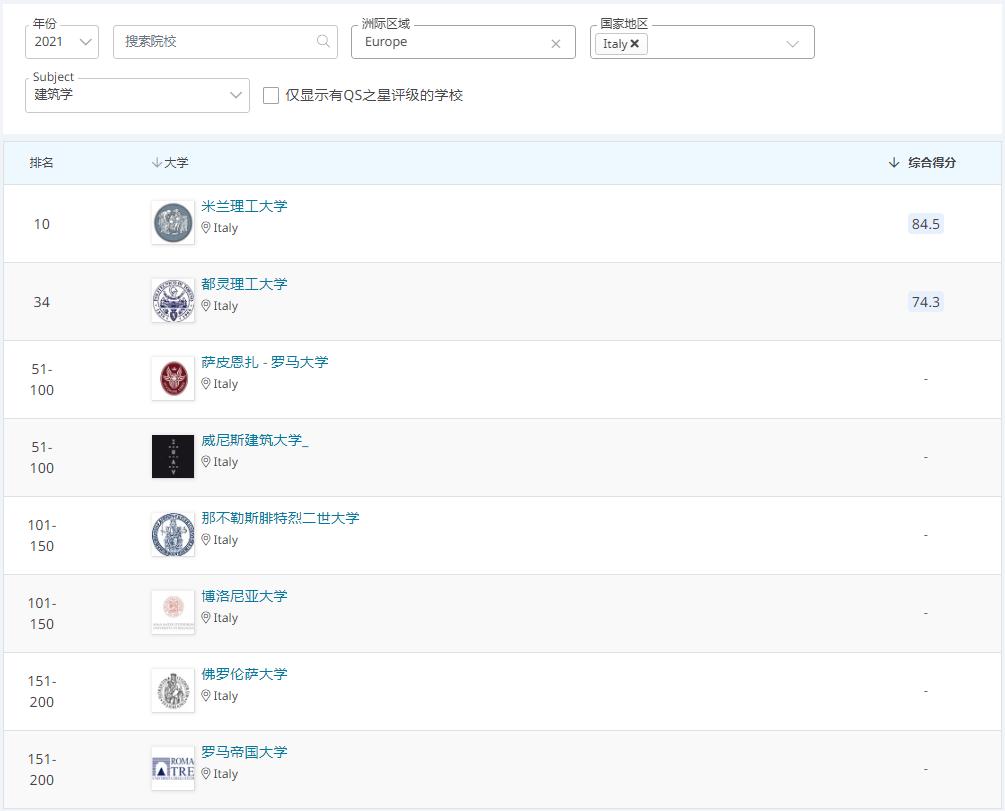Viewport: 1005px width, 811px height.
Task: Click location pin icon under 佛罗伦萨大学
Action: point(206,696)
